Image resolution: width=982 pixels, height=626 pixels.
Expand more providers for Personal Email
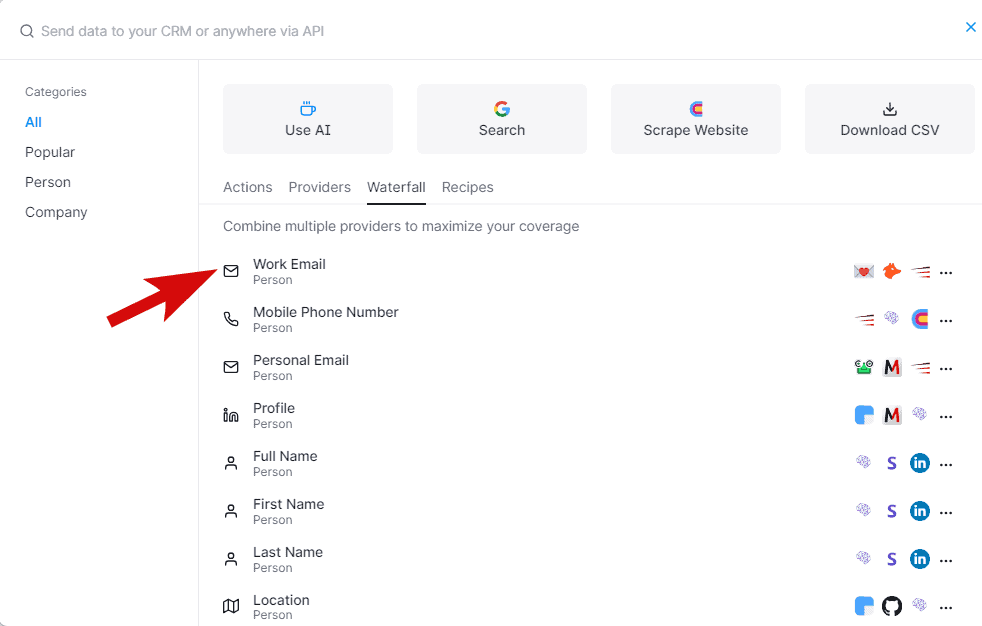(x=946, y=369)
